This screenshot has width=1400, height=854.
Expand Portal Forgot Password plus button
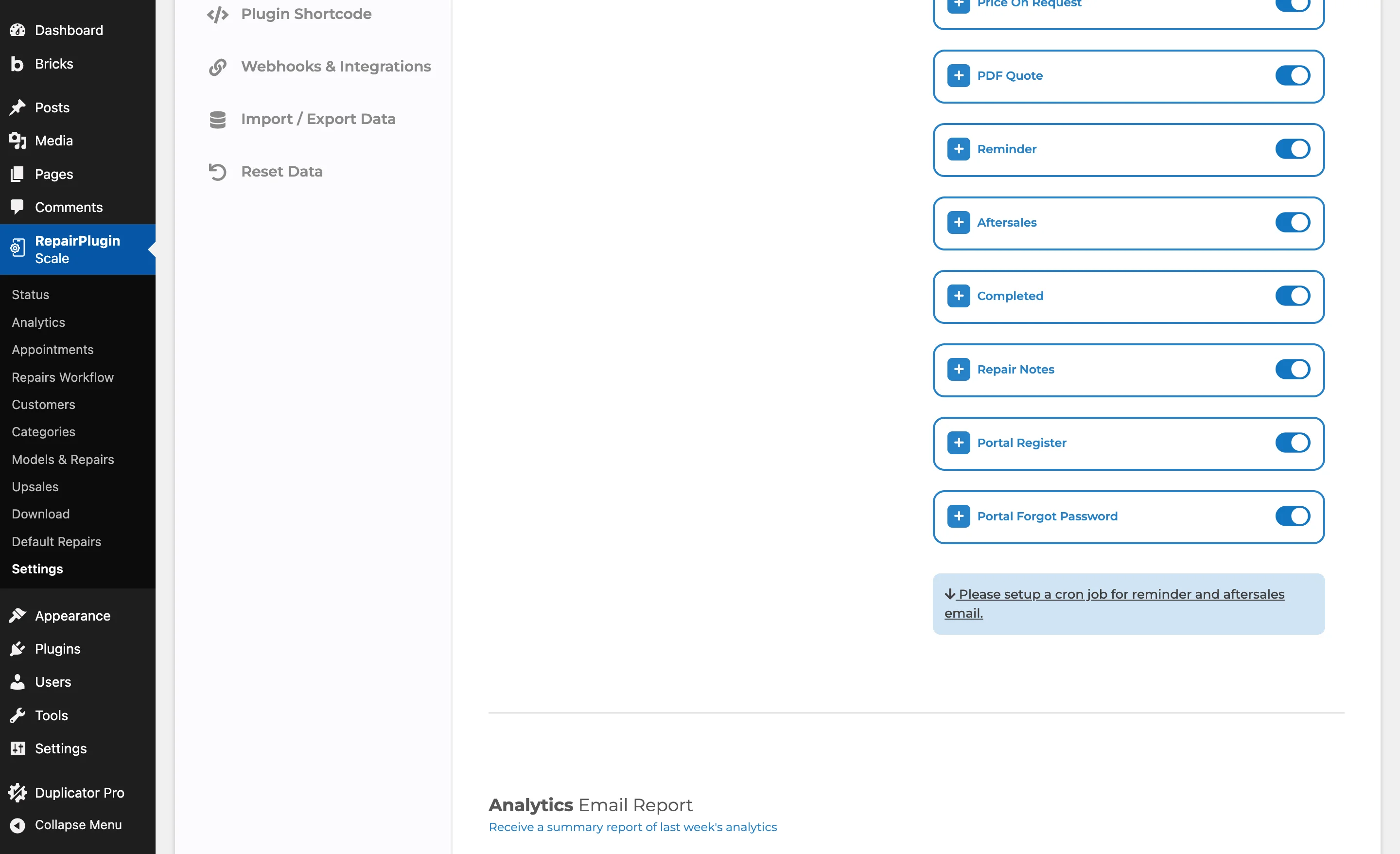[959, 516]
